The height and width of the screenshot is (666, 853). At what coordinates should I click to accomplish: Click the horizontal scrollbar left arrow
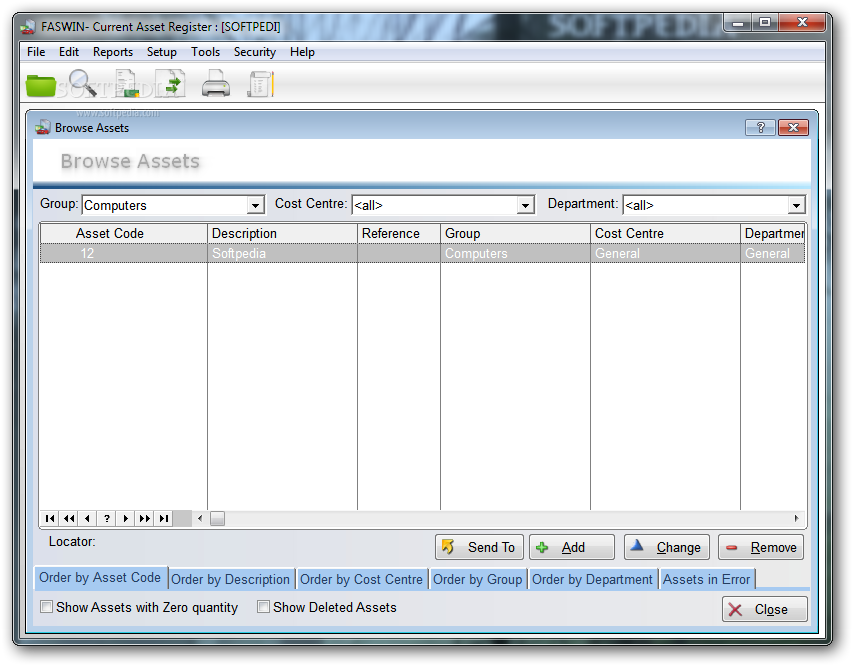[200, 519]
